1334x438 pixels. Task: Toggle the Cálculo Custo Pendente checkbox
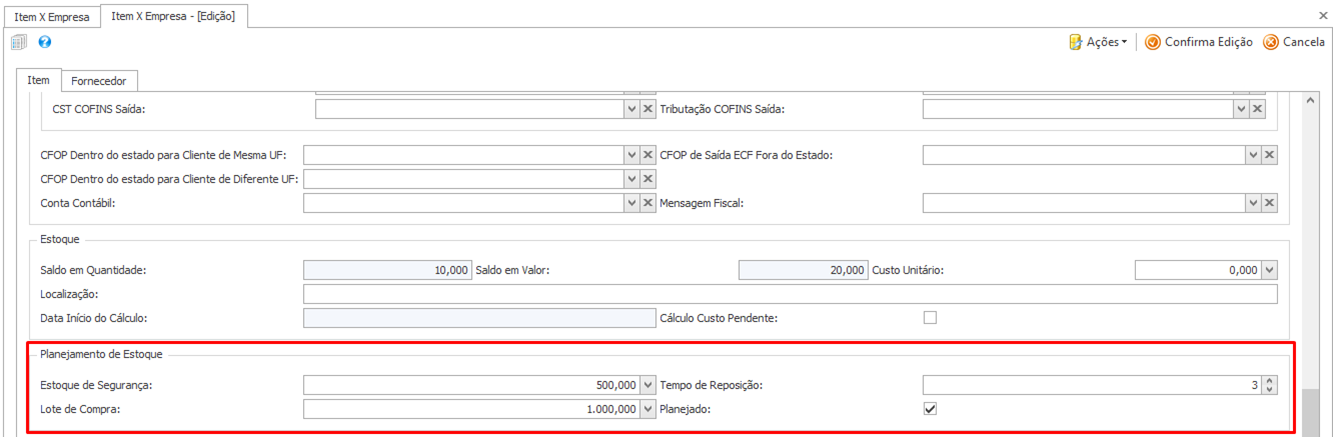click(930, 318)
